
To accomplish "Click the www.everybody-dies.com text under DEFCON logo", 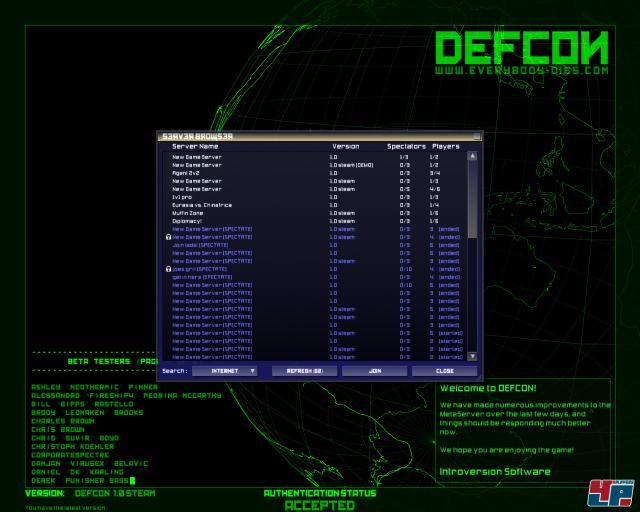I will pos(522,70).
